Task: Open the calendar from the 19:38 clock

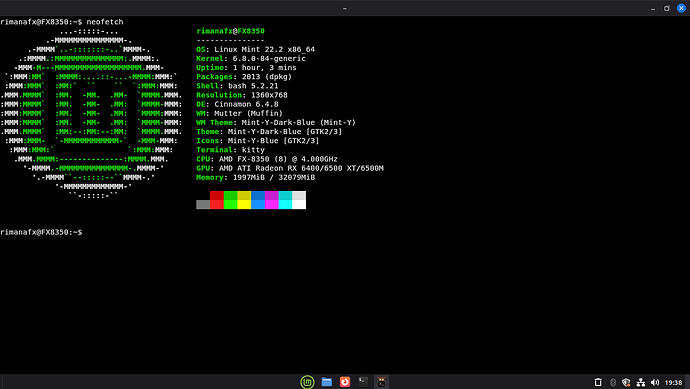Action: 673,382
